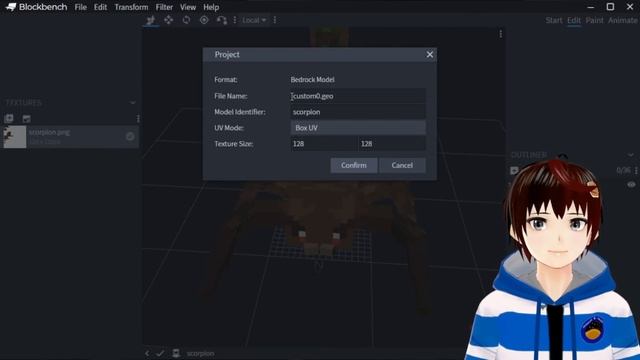Screen dimensions: 640x360
Task: Confirm the Project dialog settings
Action: tap(354, 165)
